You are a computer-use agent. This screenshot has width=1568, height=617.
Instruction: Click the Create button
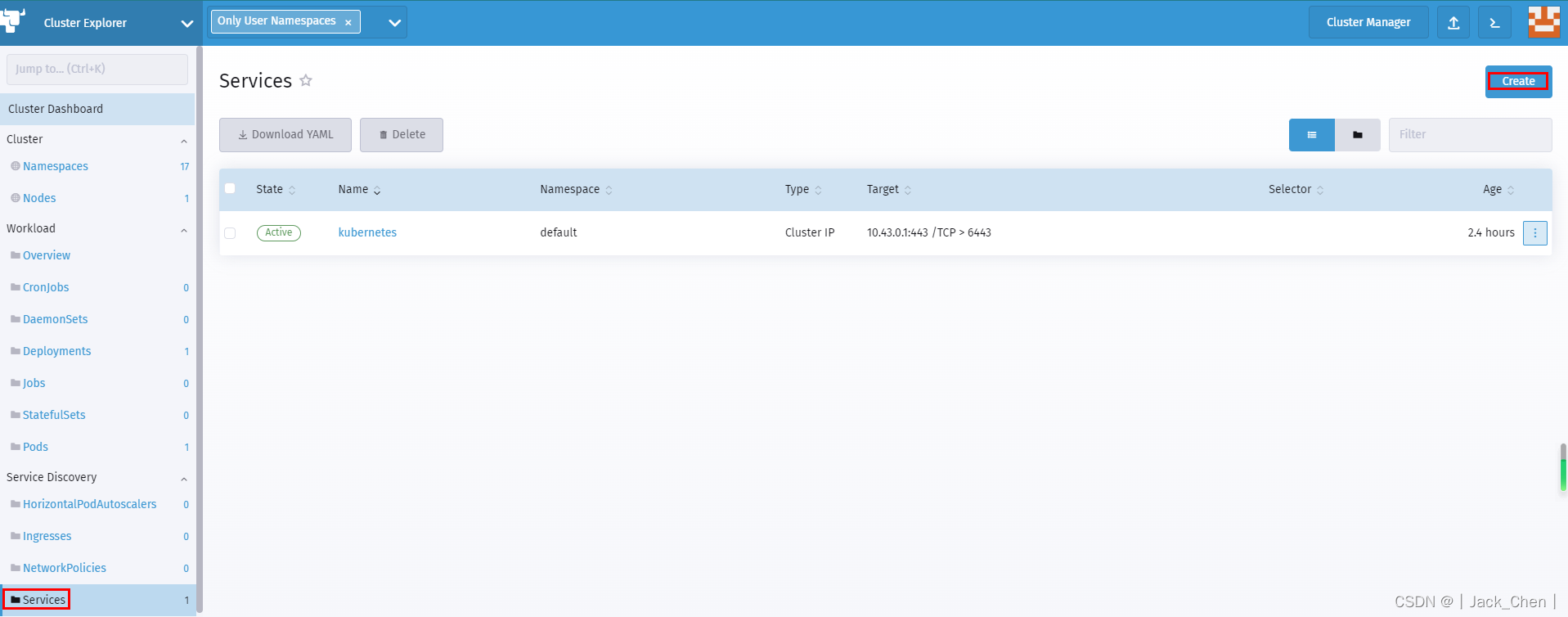point(1518,82)
